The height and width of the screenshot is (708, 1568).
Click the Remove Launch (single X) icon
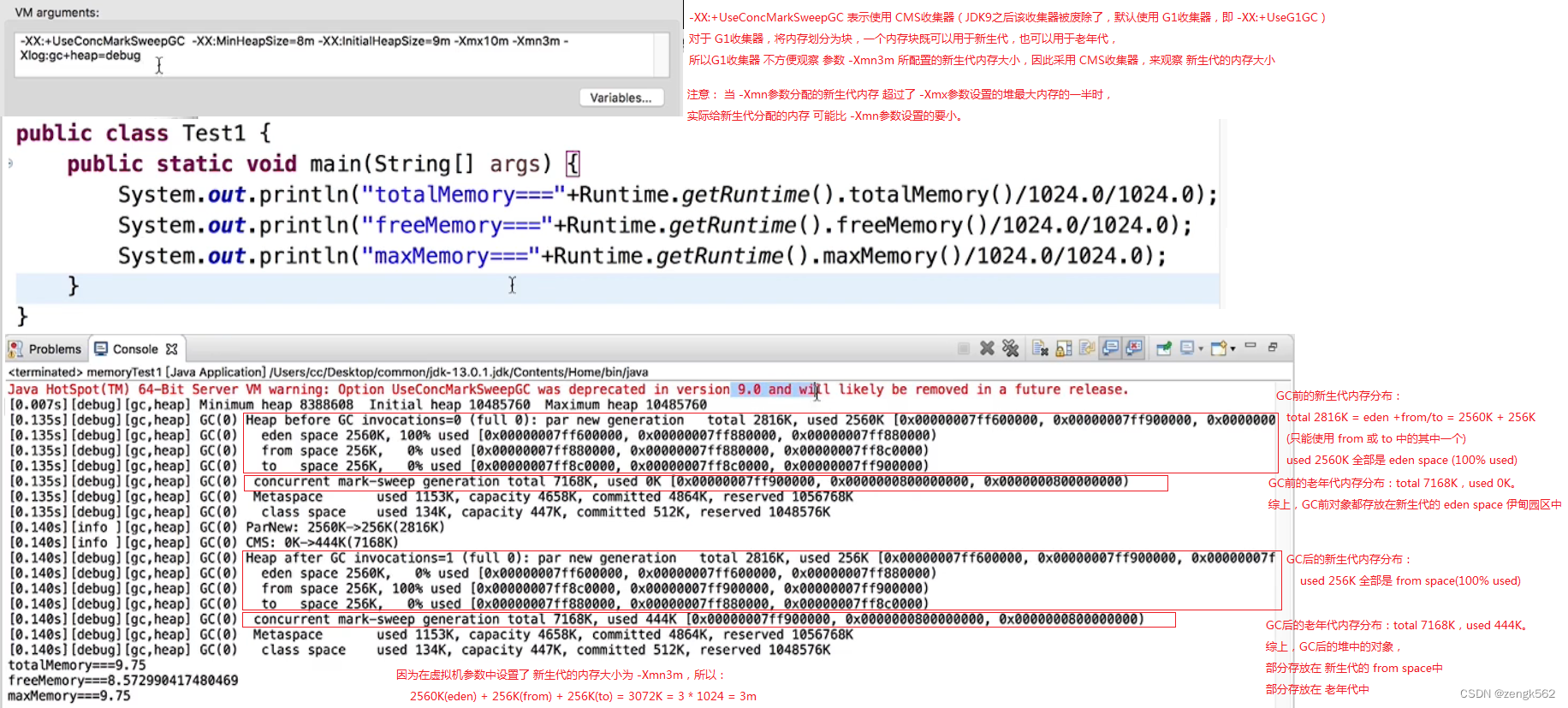[x=987, y=348]
